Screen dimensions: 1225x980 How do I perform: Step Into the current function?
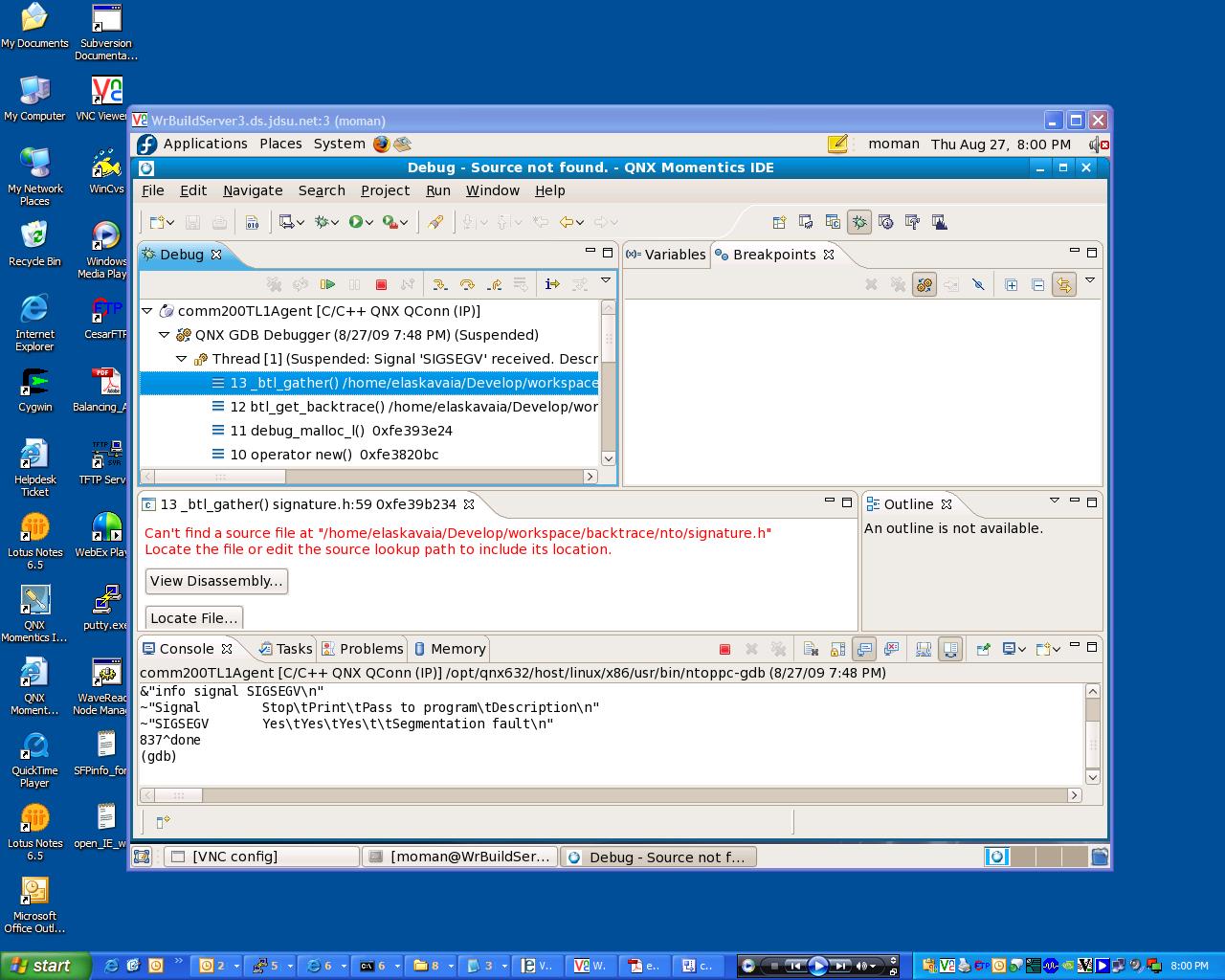click(439, 284)
